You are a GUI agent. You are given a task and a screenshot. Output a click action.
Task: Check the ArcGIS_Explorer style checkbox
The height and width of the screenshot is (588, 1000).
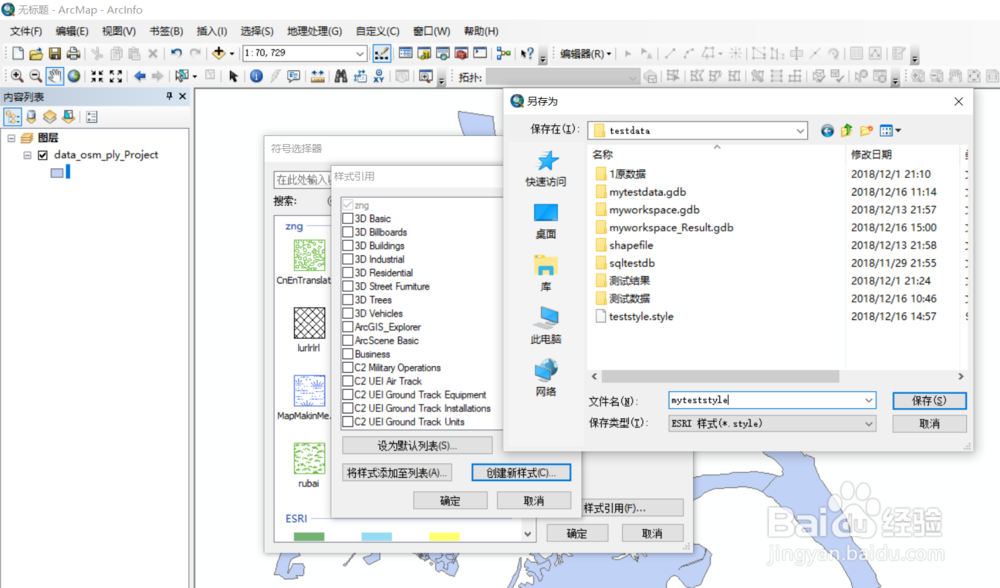(x=348, y=327)
